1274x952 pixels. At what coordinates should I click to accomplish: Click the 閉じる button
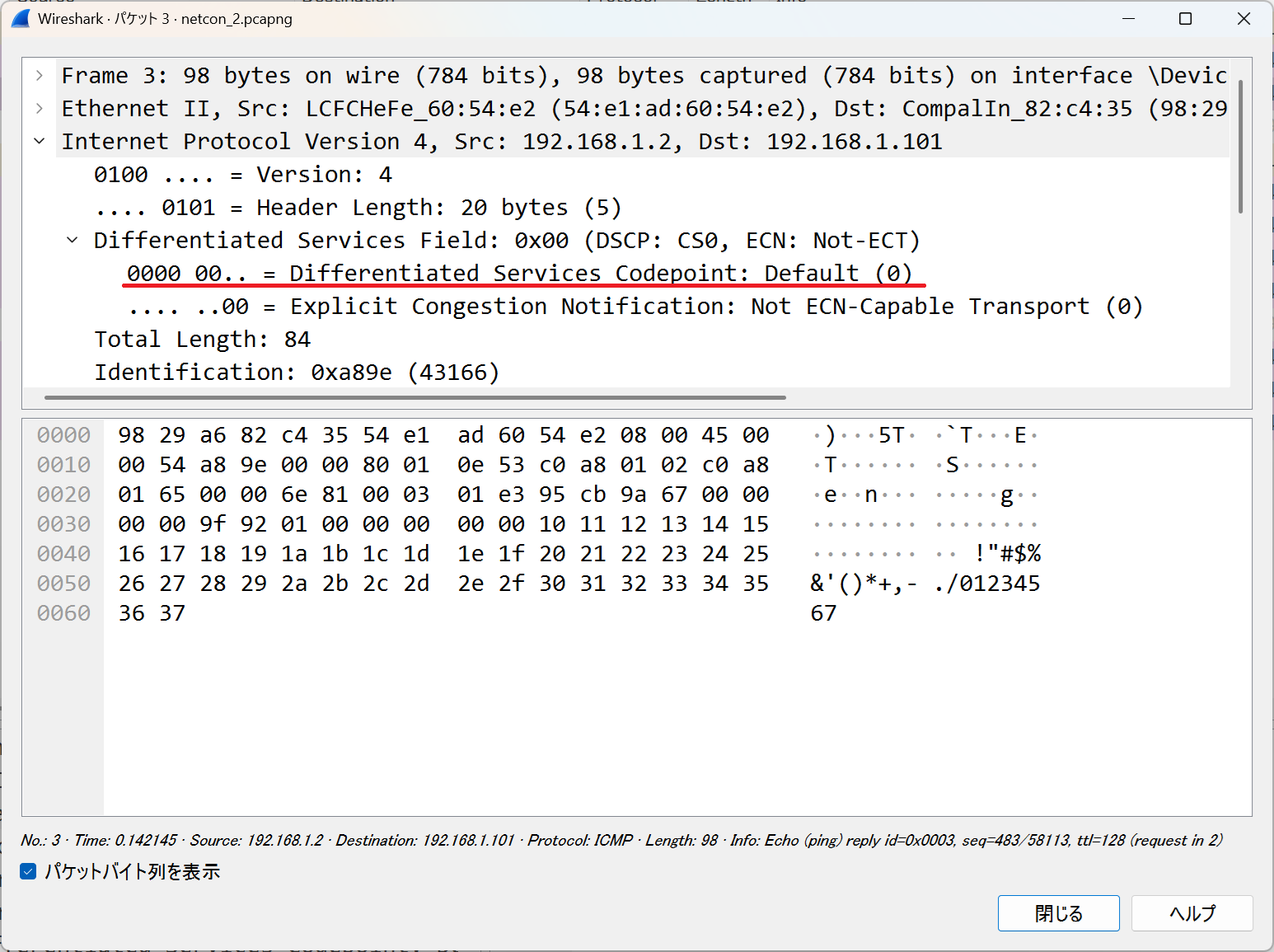pos(1058,913)
